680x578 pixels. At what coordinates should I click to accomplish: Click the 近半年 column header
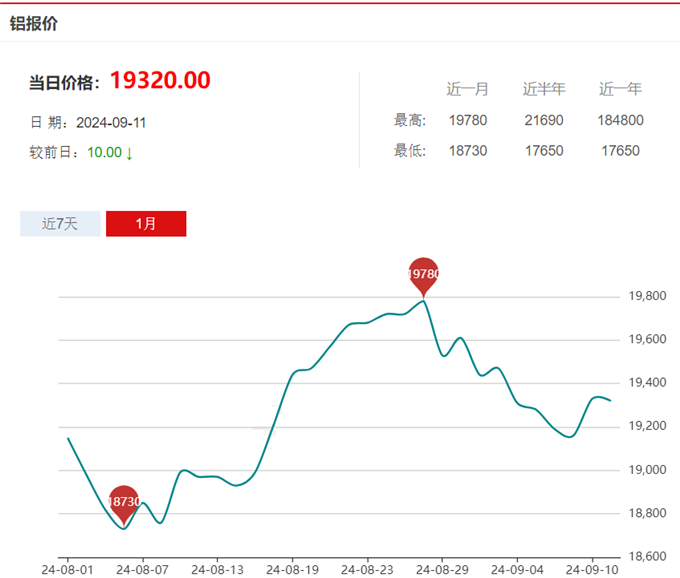(544, 89)
